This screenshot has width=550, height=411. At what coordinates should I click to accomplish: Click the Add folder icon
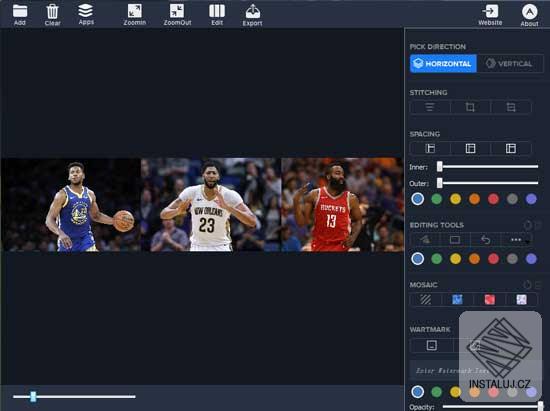[20, 11]
